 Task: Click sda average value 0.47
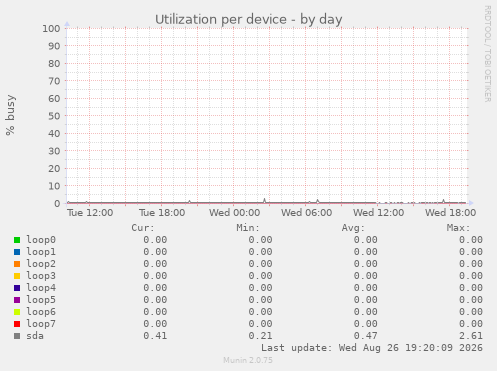click(x=366, y=336)
